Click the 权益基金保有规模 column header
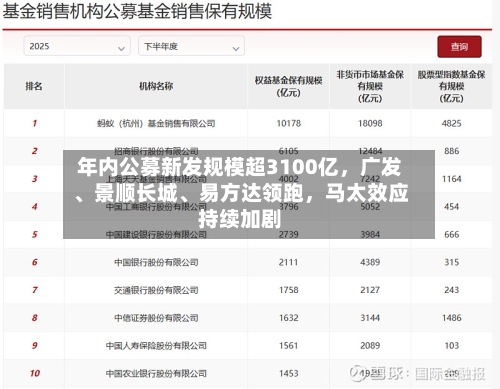This screenshot has width=500, height=389. pyautogui.click(x=288, y=86)
